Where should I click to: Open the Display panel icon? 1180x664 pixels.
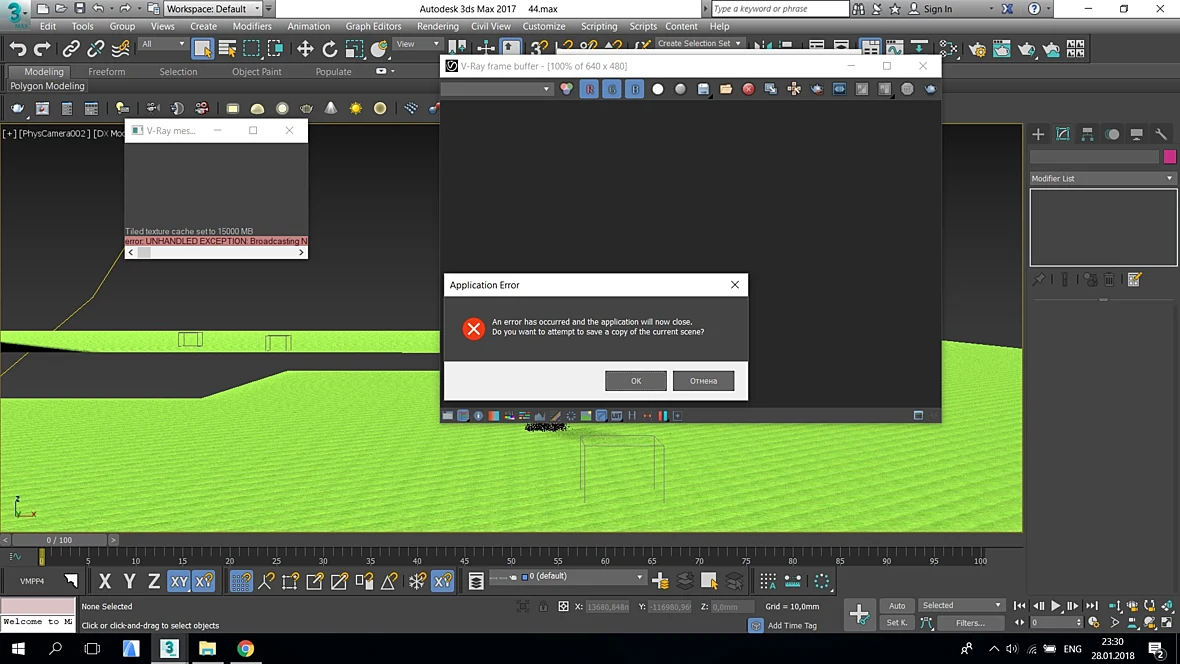click(x=1136, y=134)
